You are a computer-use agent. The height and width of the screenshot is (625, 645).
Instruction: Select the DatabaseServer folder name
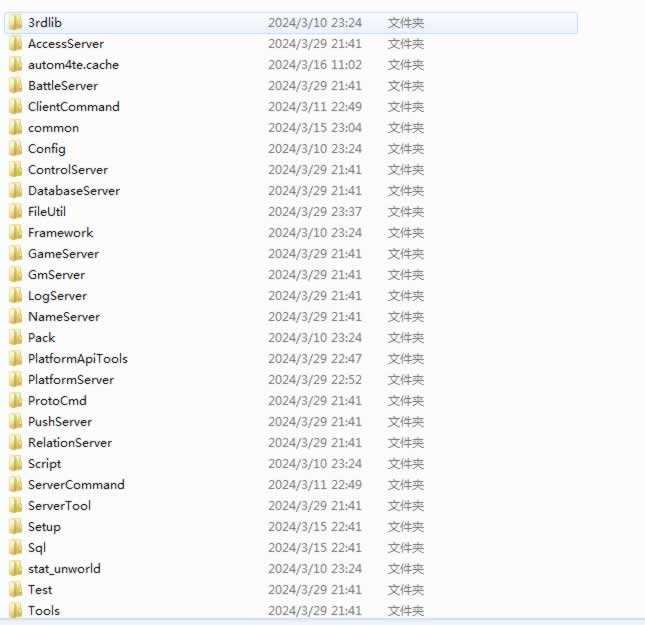(x=74, y=191)
